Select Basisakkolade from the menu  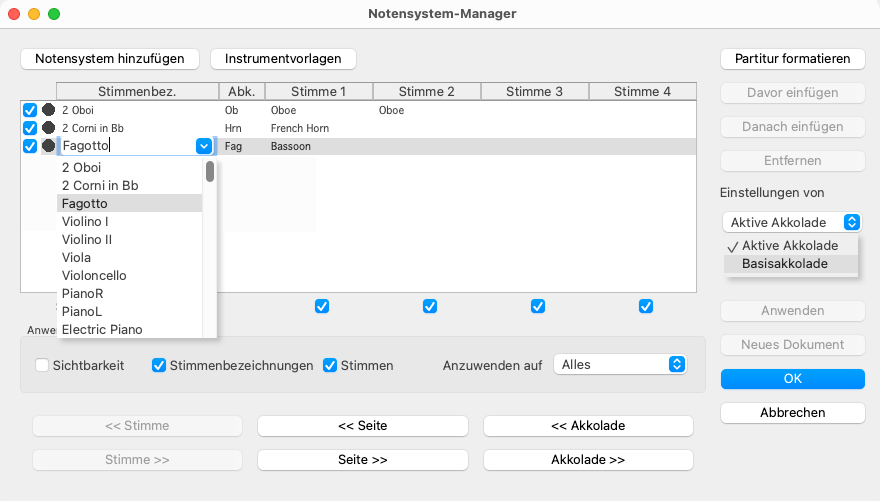click(x=785, y=264)
